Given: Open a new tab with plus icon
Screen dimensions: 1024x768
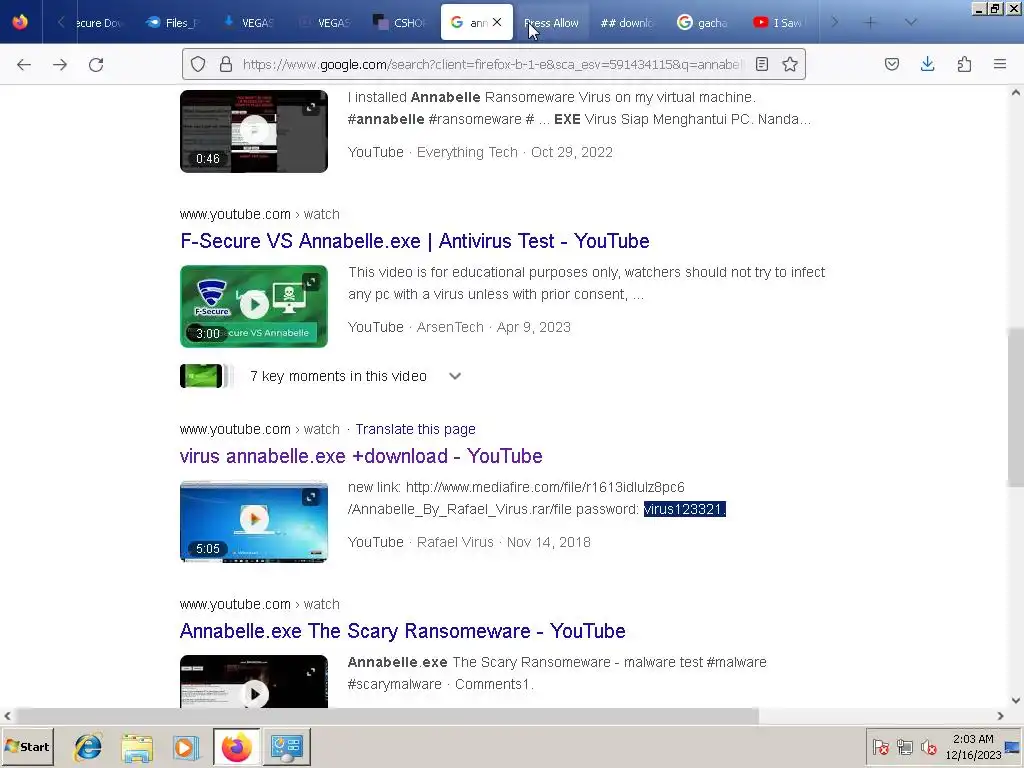Looking at the screenshot, I should point(871,23).
